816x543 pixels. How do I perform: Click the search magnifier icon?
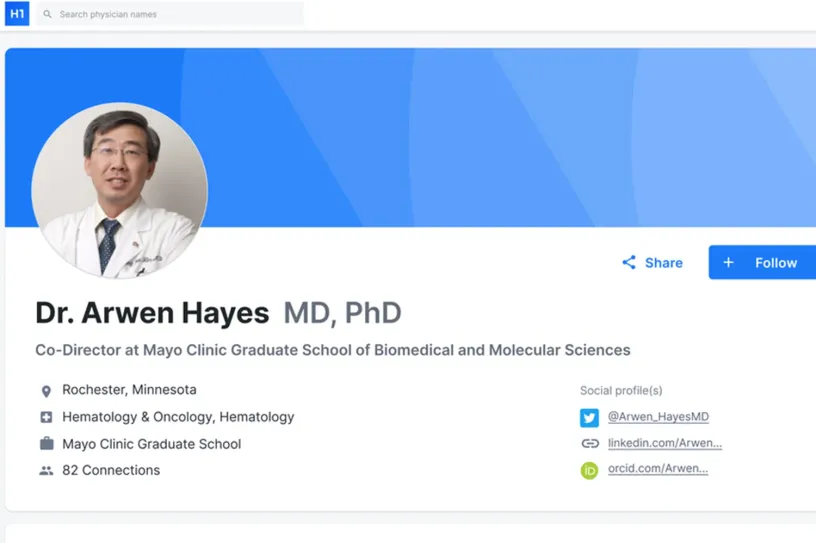pyautogui.click(x=47, y=14)
